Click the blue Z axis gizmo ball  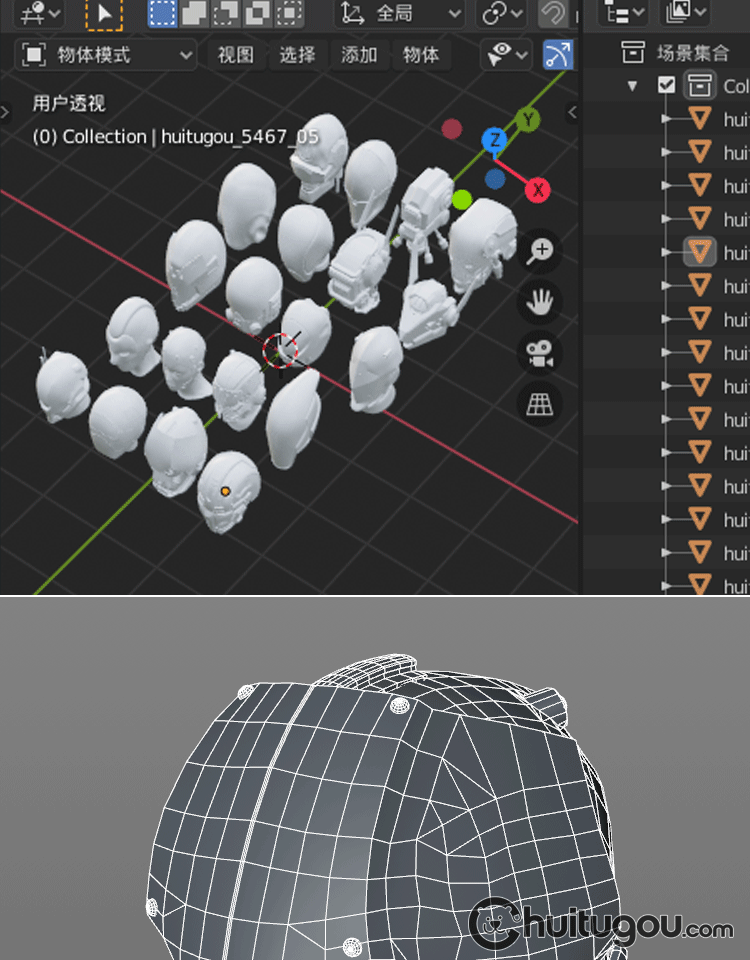point(494,141)
